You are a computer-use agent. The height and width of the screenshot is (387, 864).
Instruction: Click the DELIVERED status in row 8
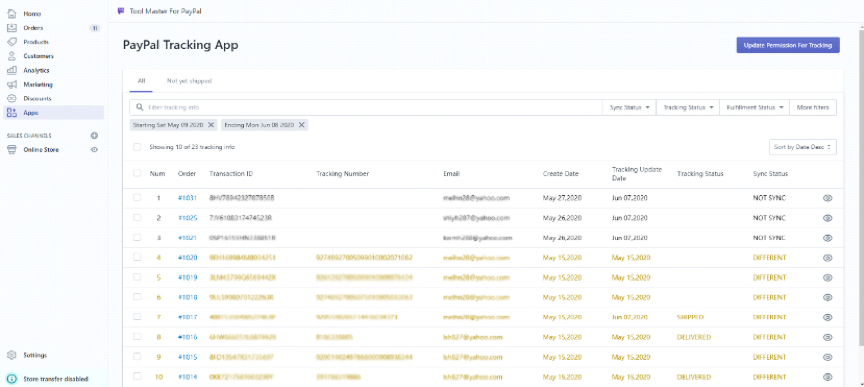click(x=694, y=337)
